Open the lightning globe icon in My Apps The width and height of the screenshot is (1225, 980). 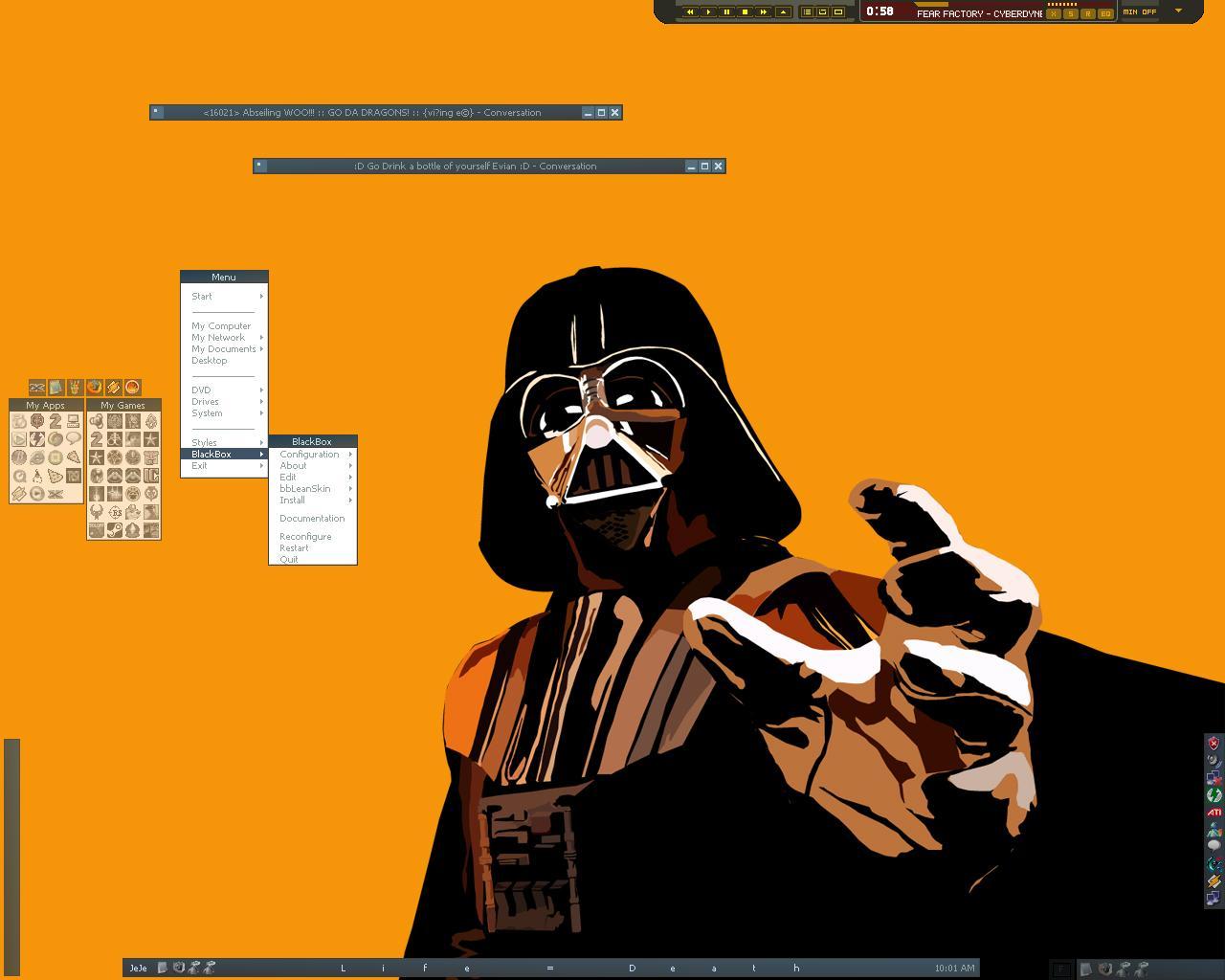[37, 439]
